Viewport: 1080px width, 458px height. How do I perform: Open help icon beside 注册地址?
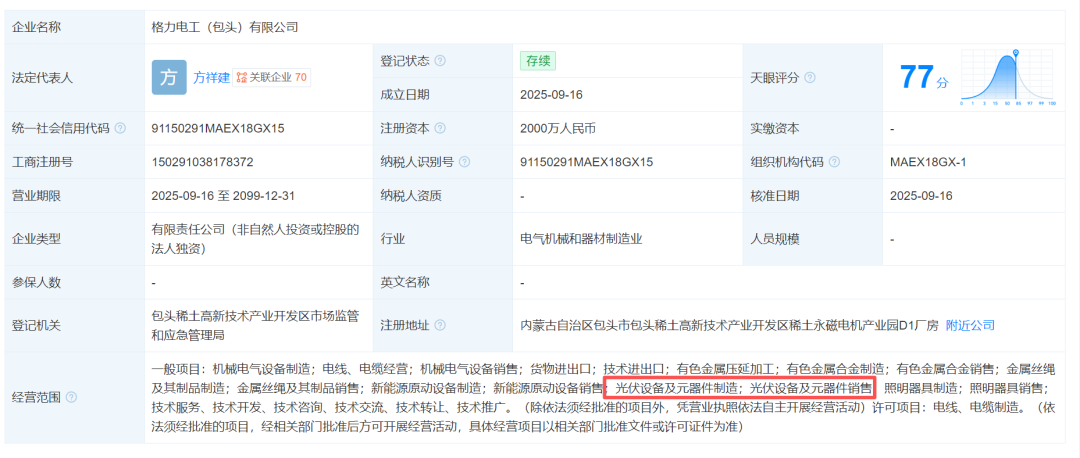(x=440, y=325)
